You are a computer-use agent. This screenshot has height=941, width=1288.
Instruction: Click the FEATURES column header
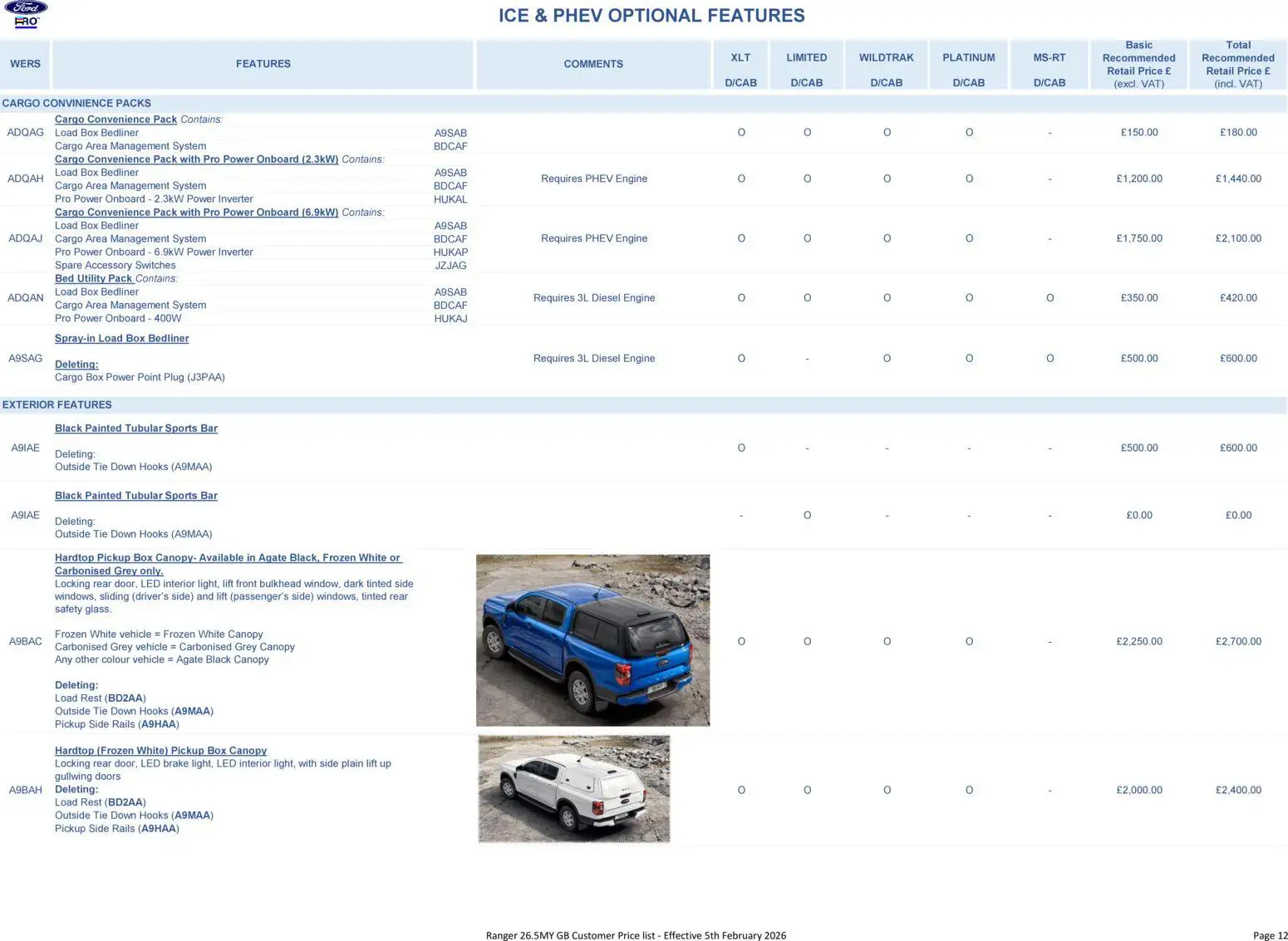(263, 64)
